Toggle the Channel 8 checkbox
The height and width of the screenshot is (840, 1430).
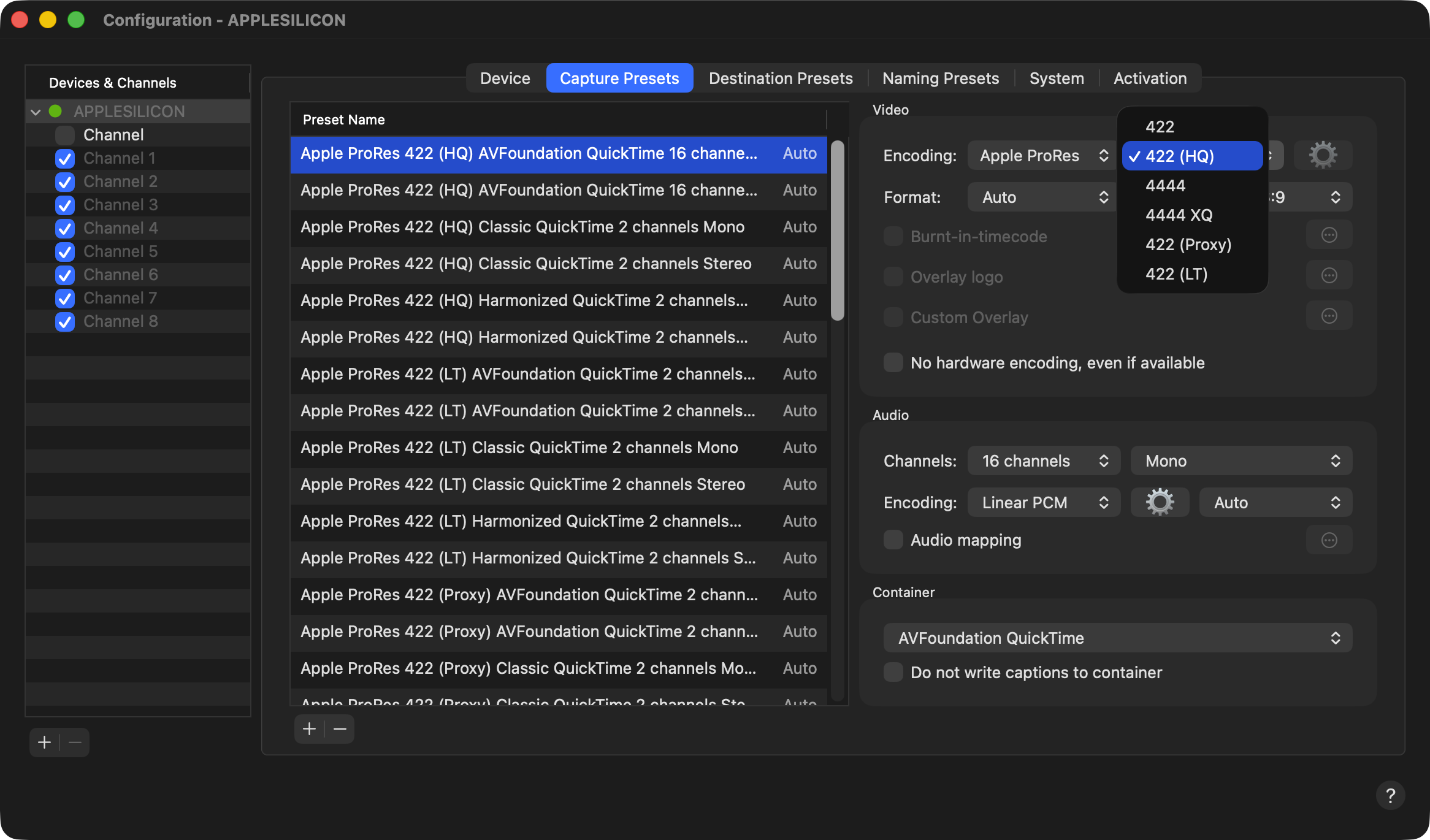coord(65,321)
